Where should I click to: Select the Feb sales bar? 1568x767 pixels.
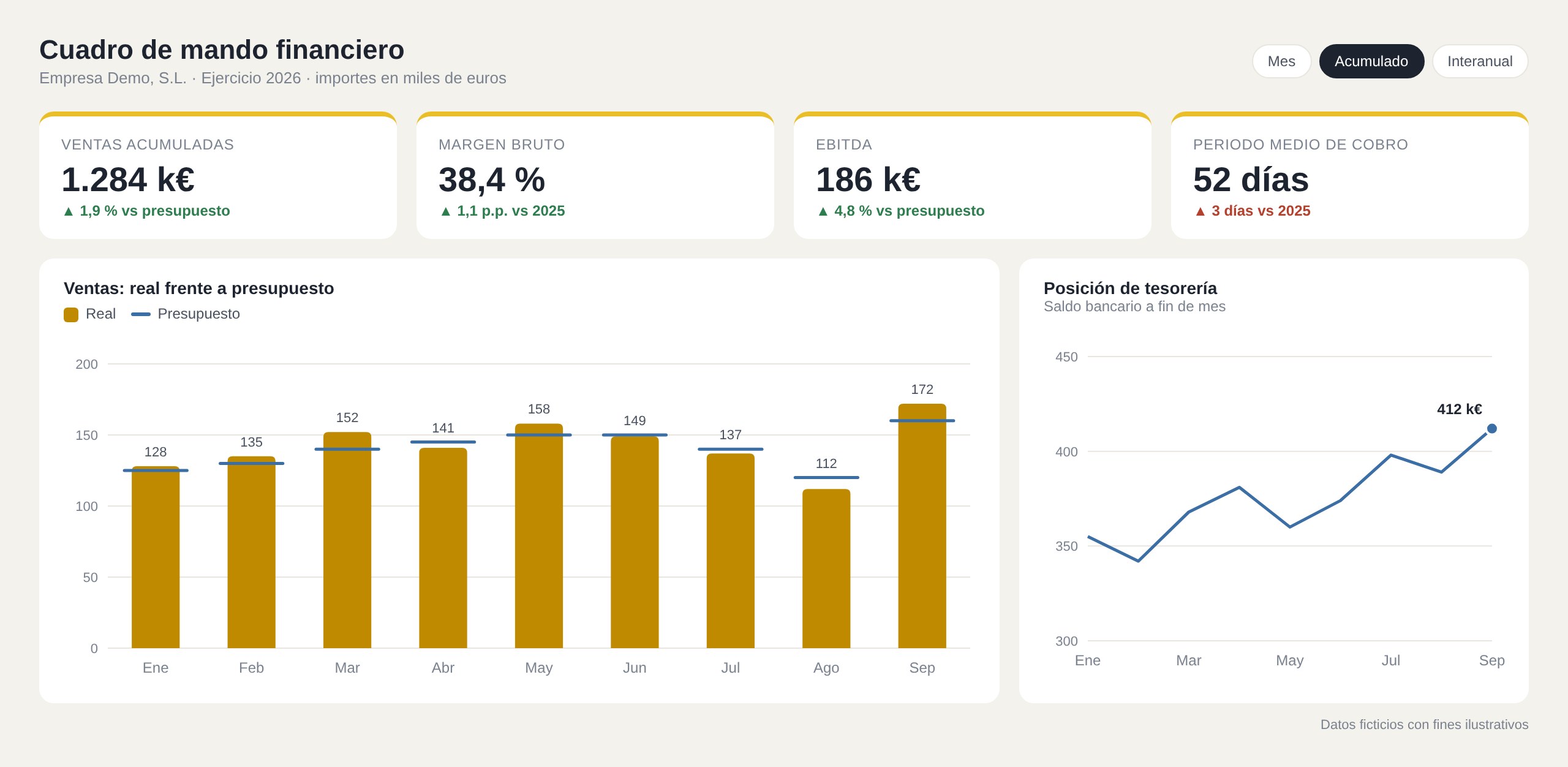click(x=251, y=552)
